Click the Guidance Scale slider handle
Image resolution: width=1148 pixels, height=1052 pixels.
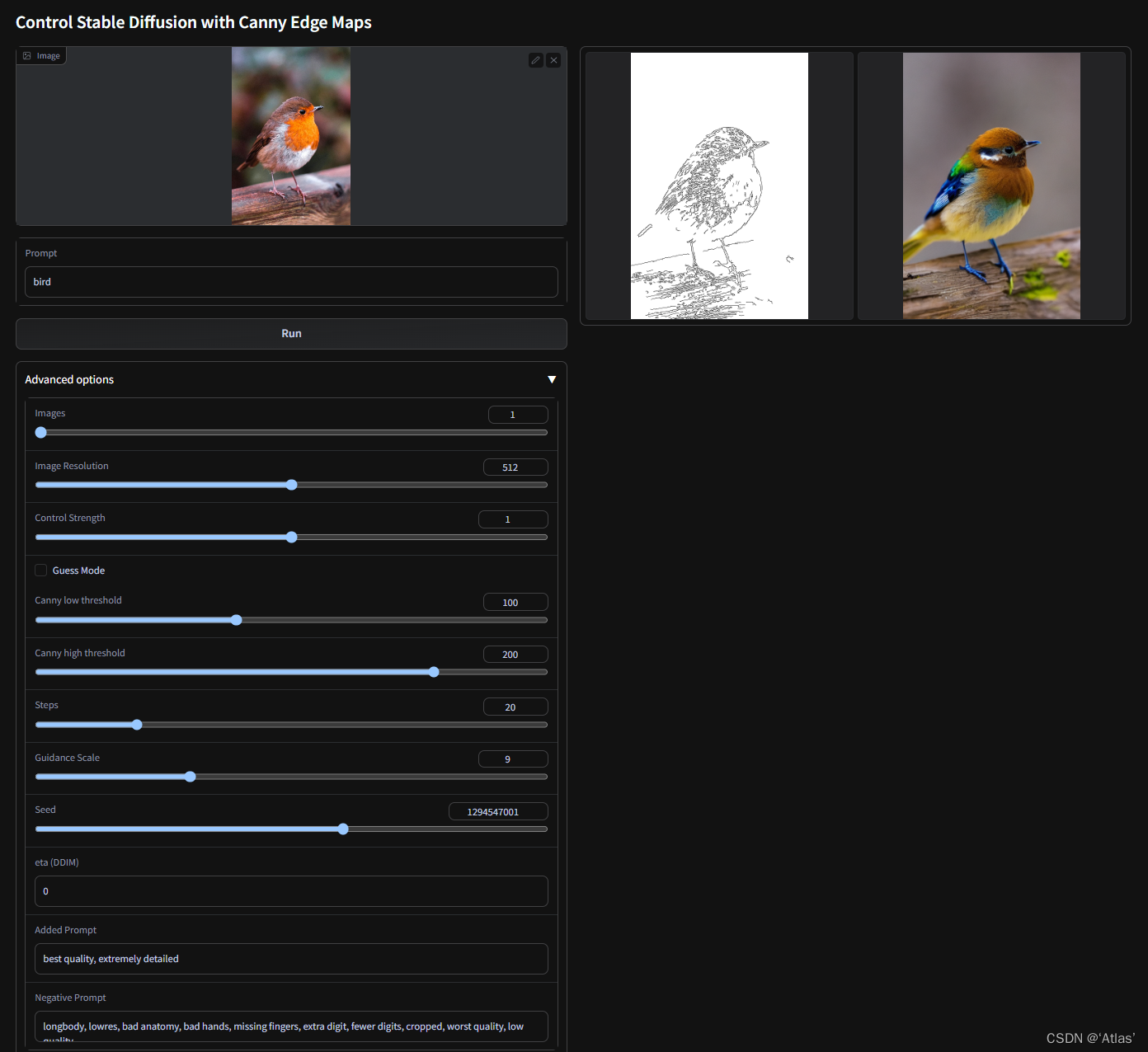[191, 777]
